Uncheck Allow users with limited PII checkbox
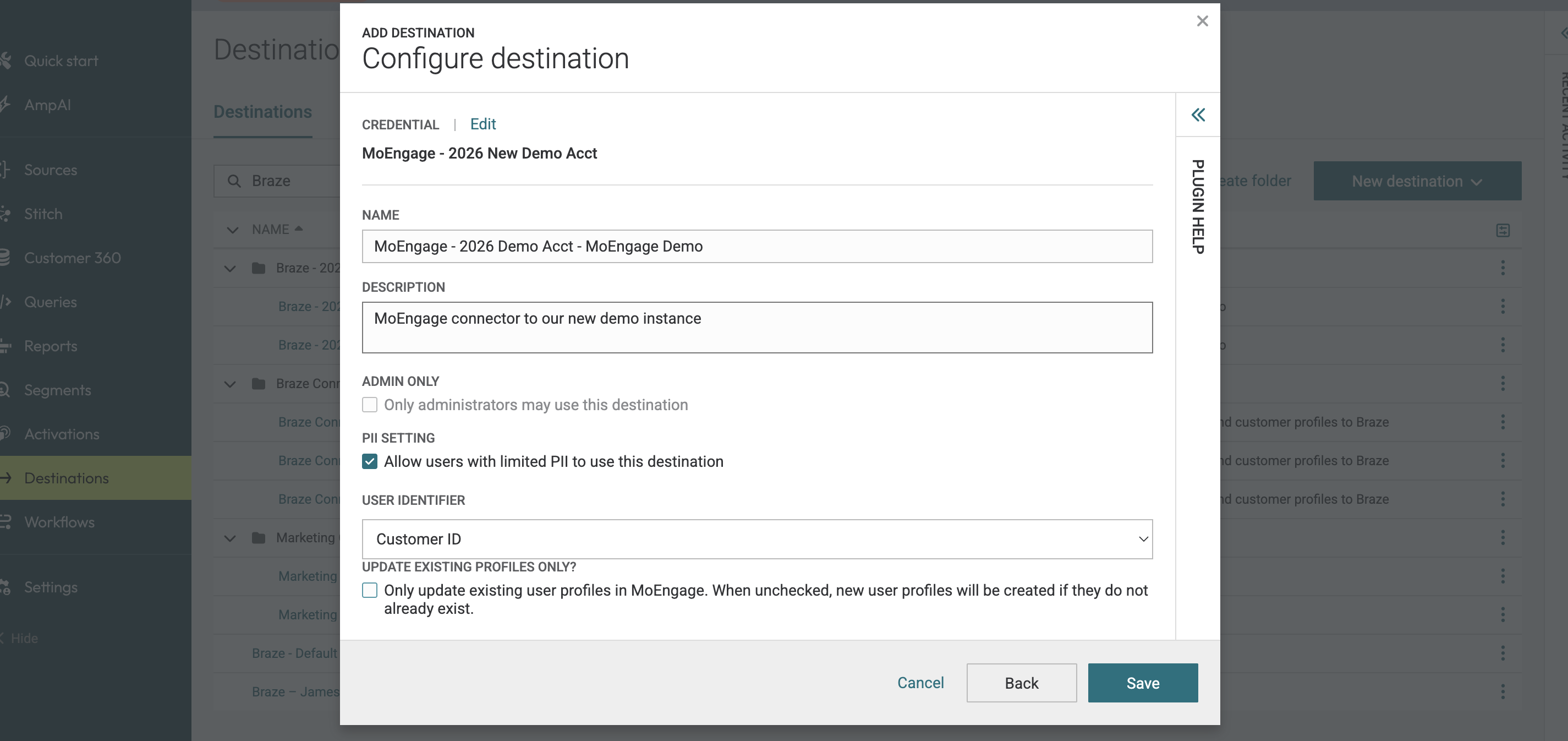This screenshot has height=741, width=1568. (370, 461)
